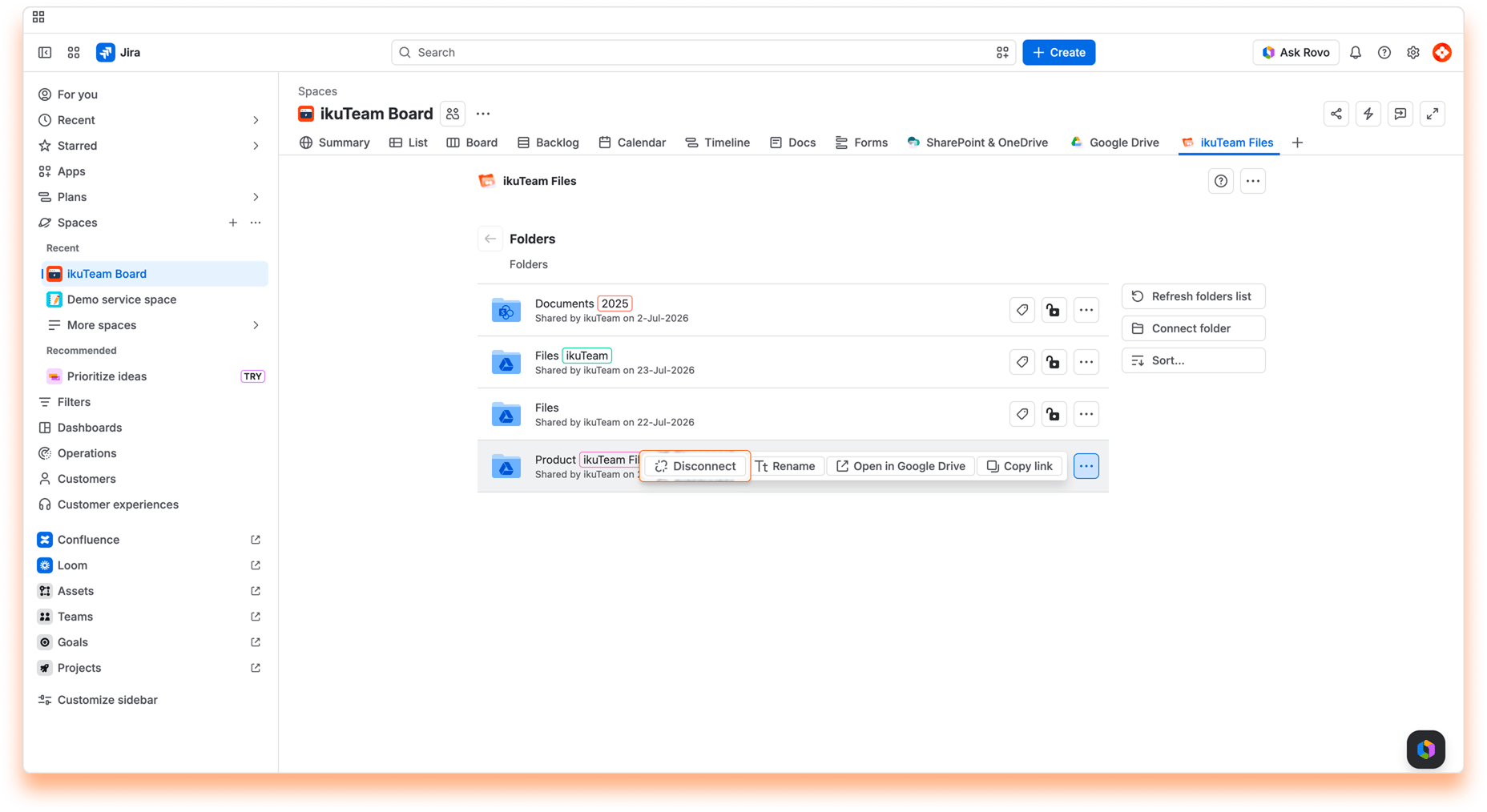Choose Rename in the folder menu

pos(785,466)
